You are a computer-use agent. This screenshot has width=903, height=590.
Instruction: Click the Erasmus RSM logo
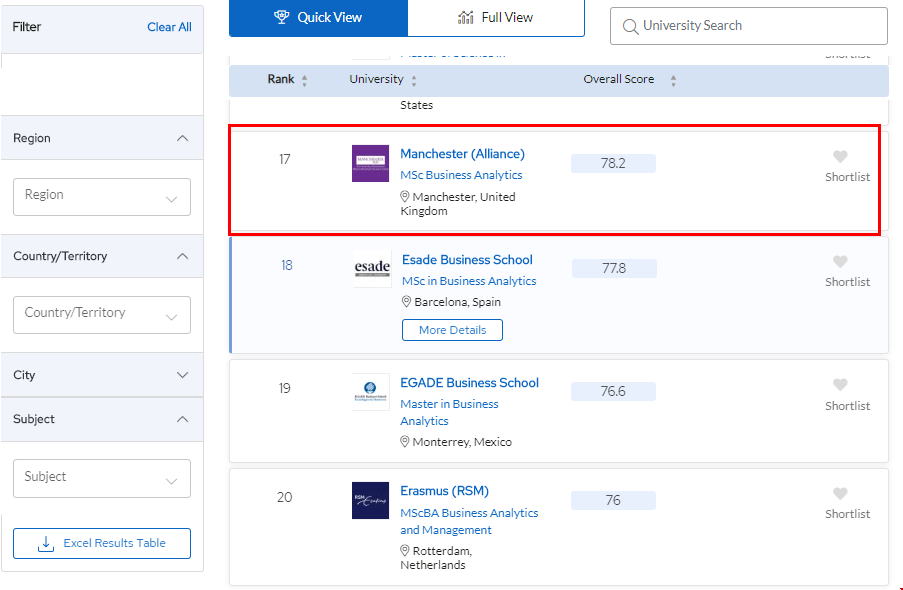pyautogui.click(x=370, y=500)
